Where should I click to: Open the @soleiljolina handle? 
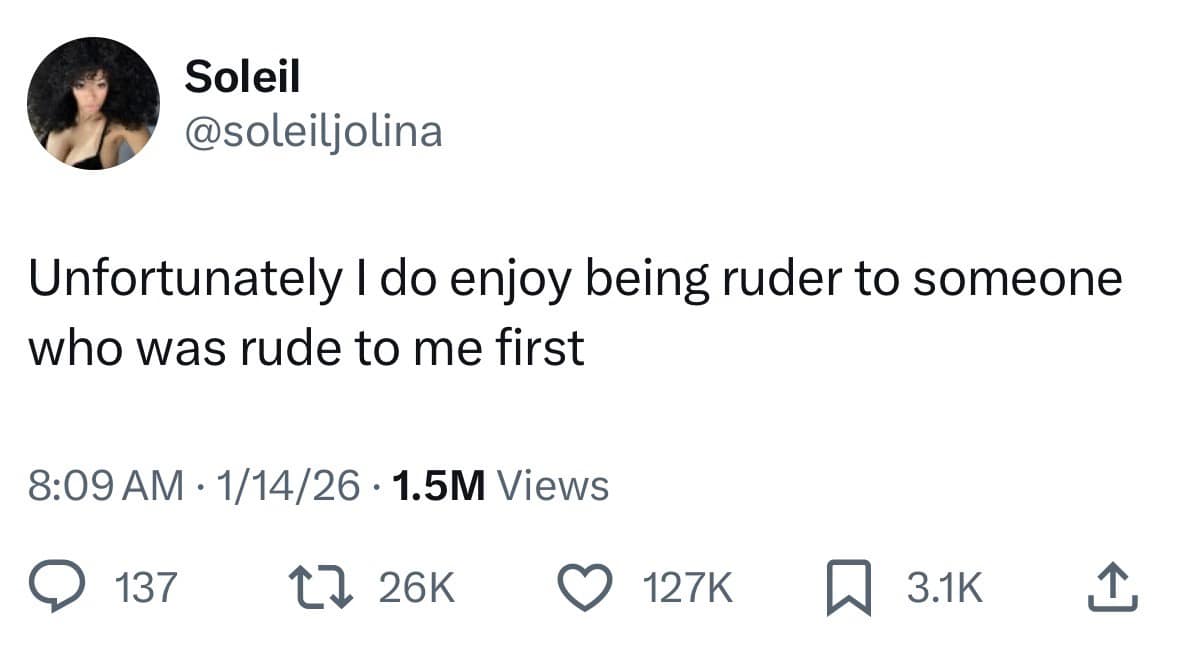313,131
